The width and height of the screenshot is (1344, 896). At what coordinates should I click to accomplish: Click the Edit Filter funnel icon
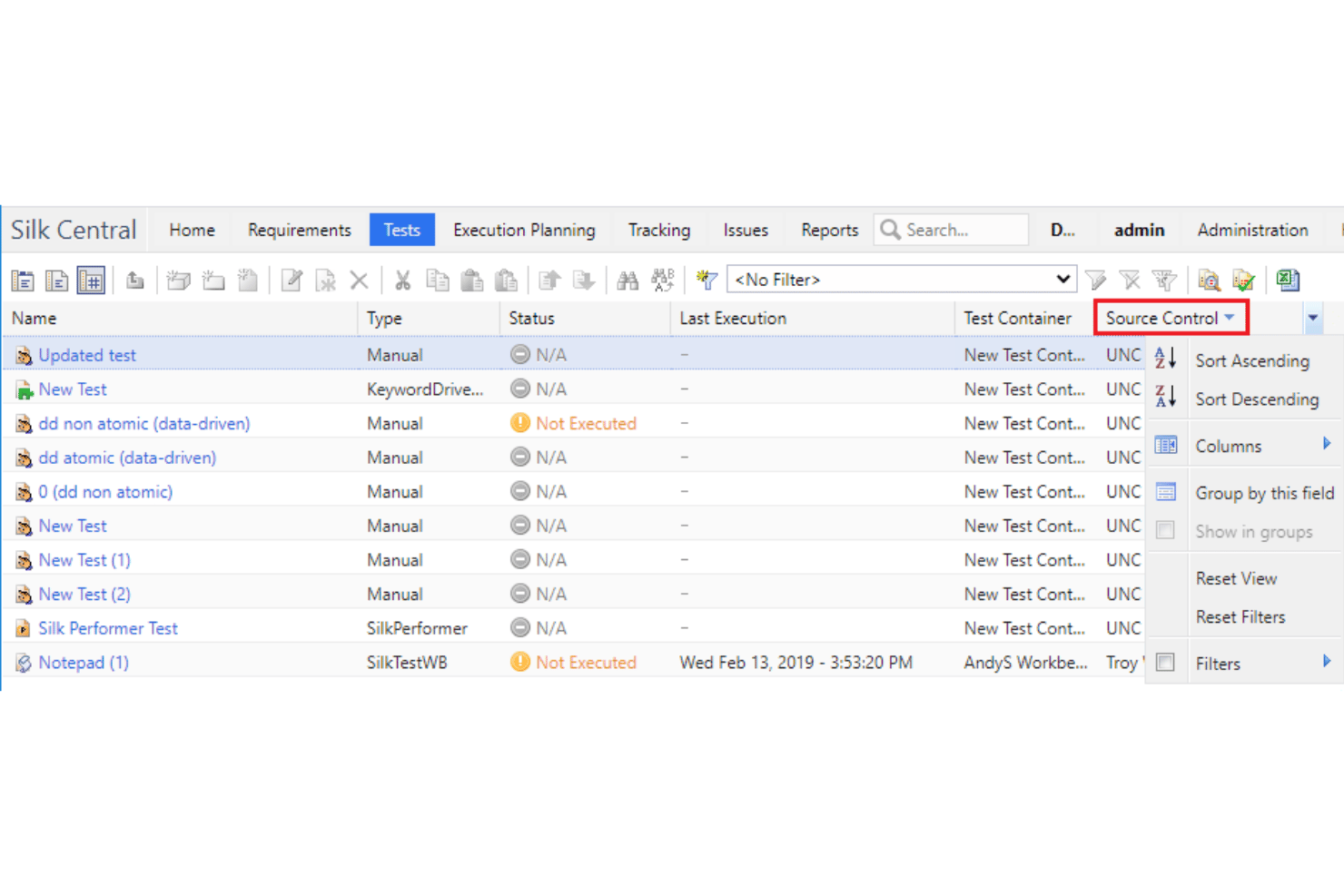pos(1096,281)
